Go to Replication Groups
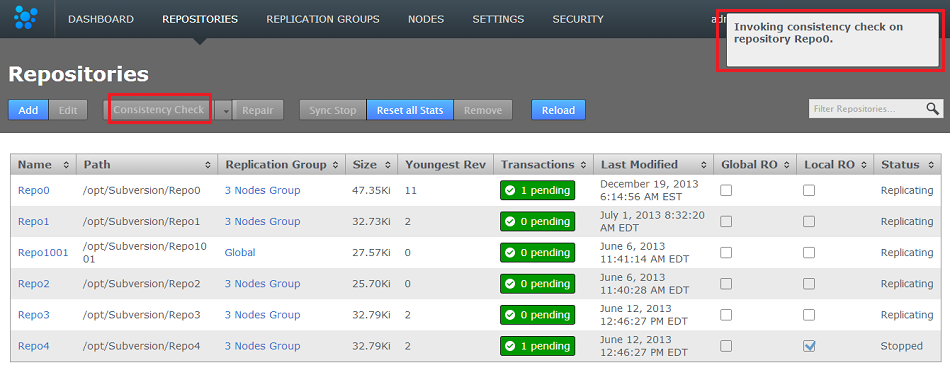 coord(323,19)
